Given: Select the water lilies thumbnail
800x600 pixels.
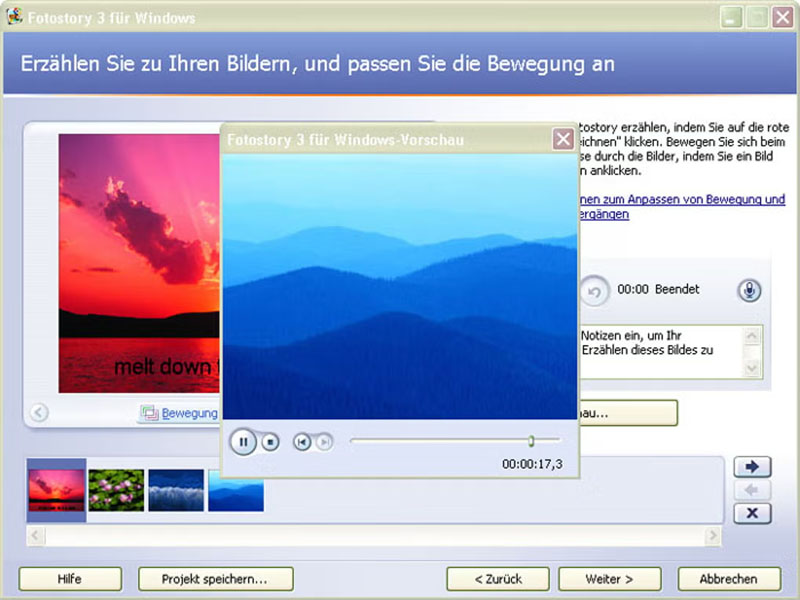Looking at the screenshot, I should pyautogui.click(x=116, y=490).
